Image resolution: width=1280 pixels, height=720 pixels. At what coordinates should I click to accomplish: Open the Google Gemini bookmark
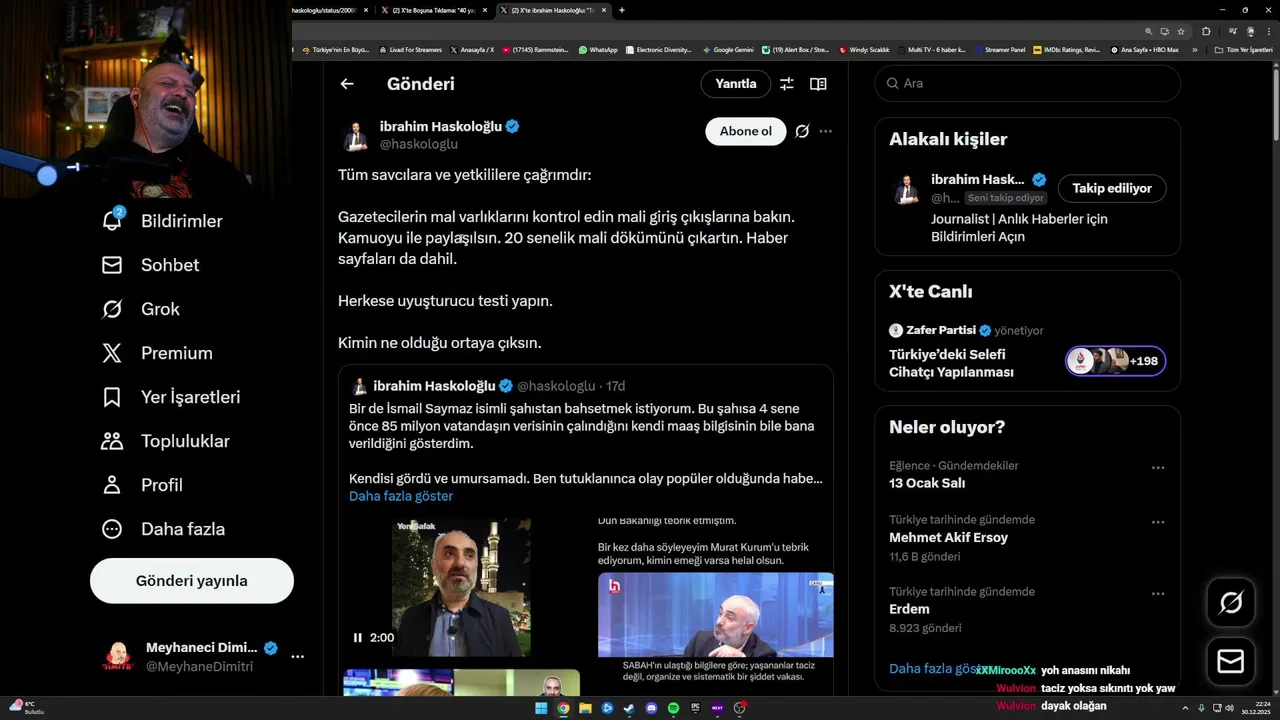pyautogui.click(x=728, y=50)
